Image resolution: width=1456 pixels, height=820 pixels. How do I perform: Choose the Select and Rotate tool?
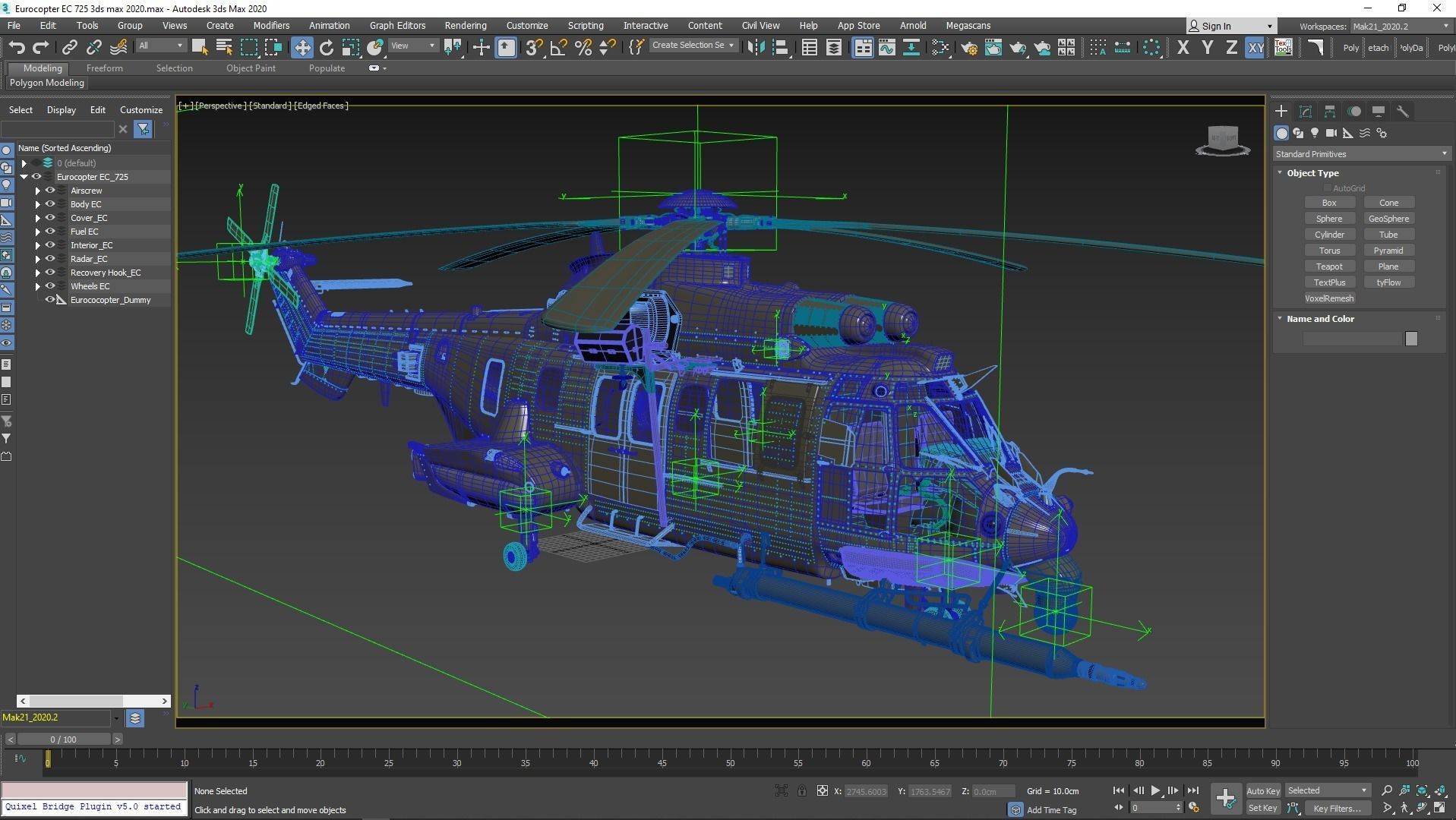327,48
